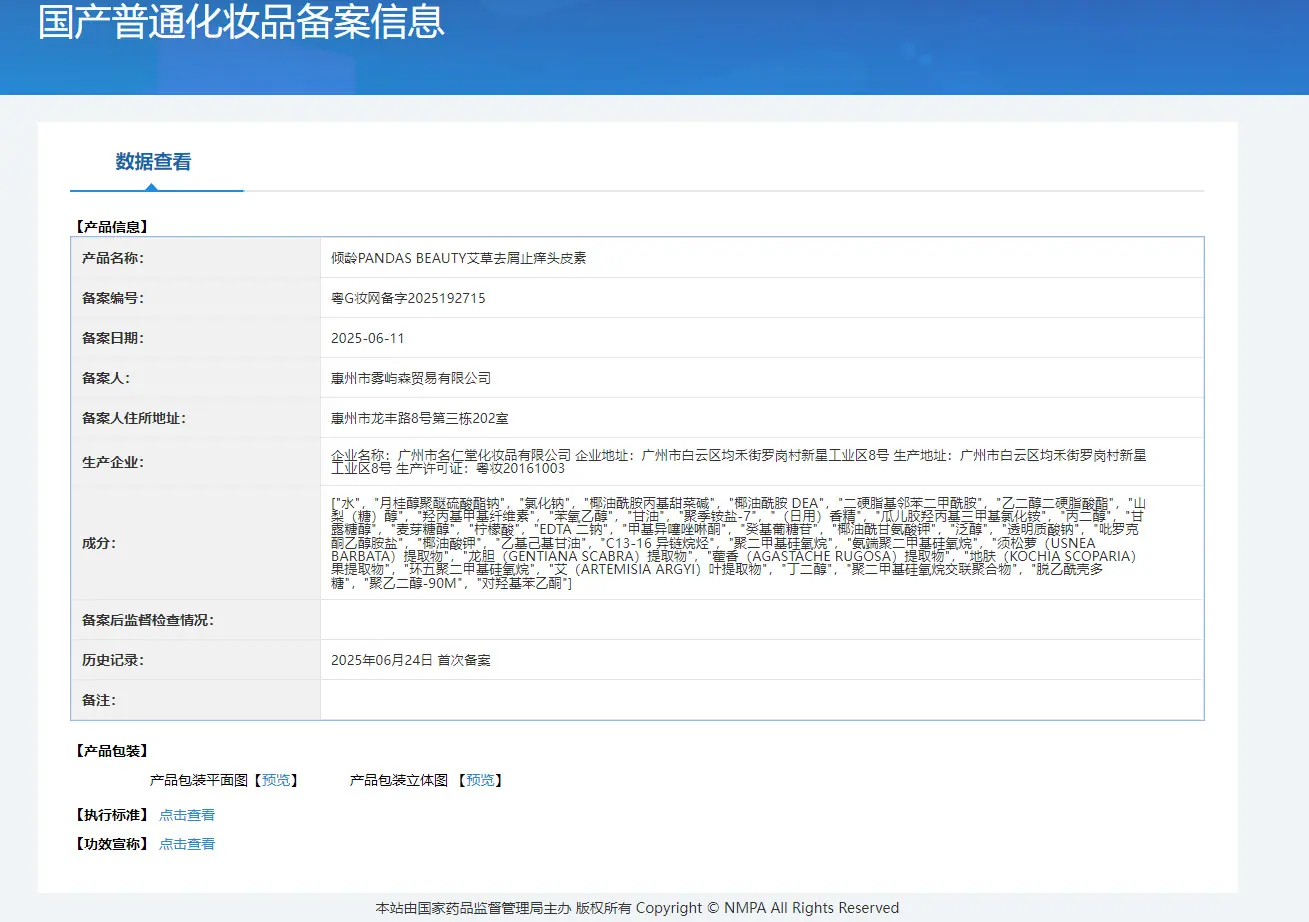This screenshot has height=922, width=1309.
Task: Click the 历史记录 row label
Action: click(x=113, y=660)
